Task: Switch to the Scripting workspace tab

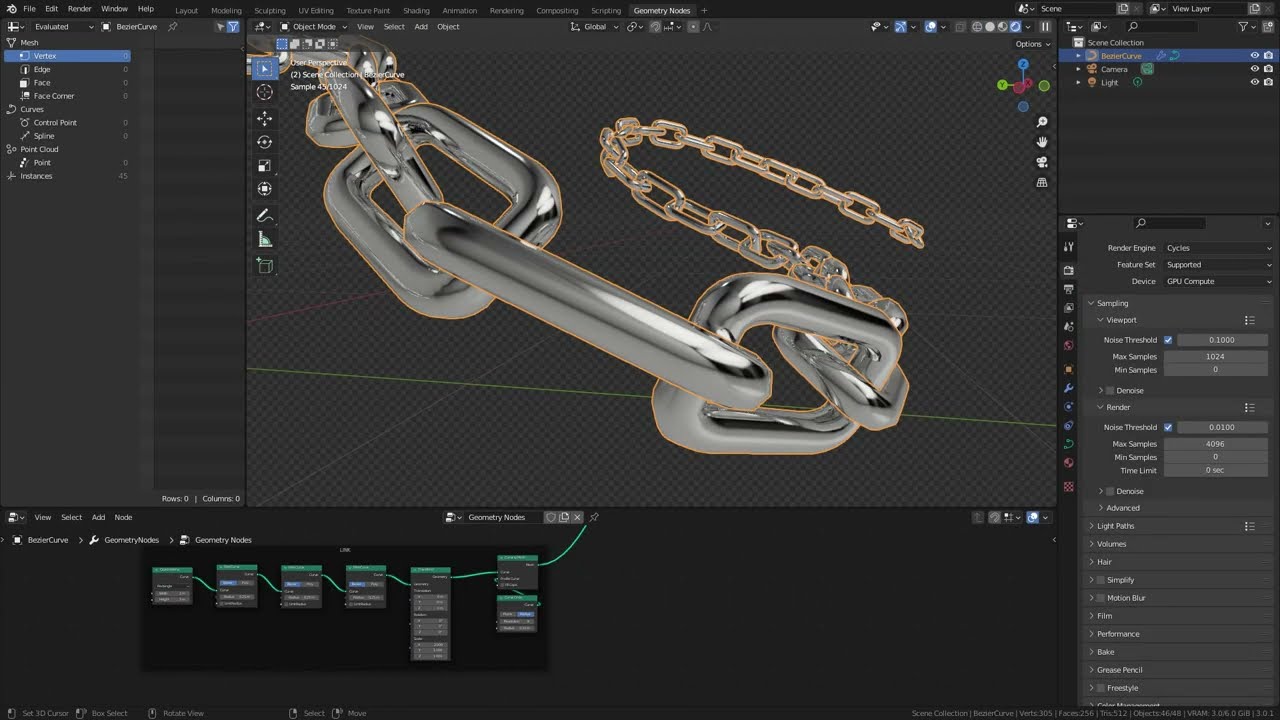Action: tap(606, 10)
